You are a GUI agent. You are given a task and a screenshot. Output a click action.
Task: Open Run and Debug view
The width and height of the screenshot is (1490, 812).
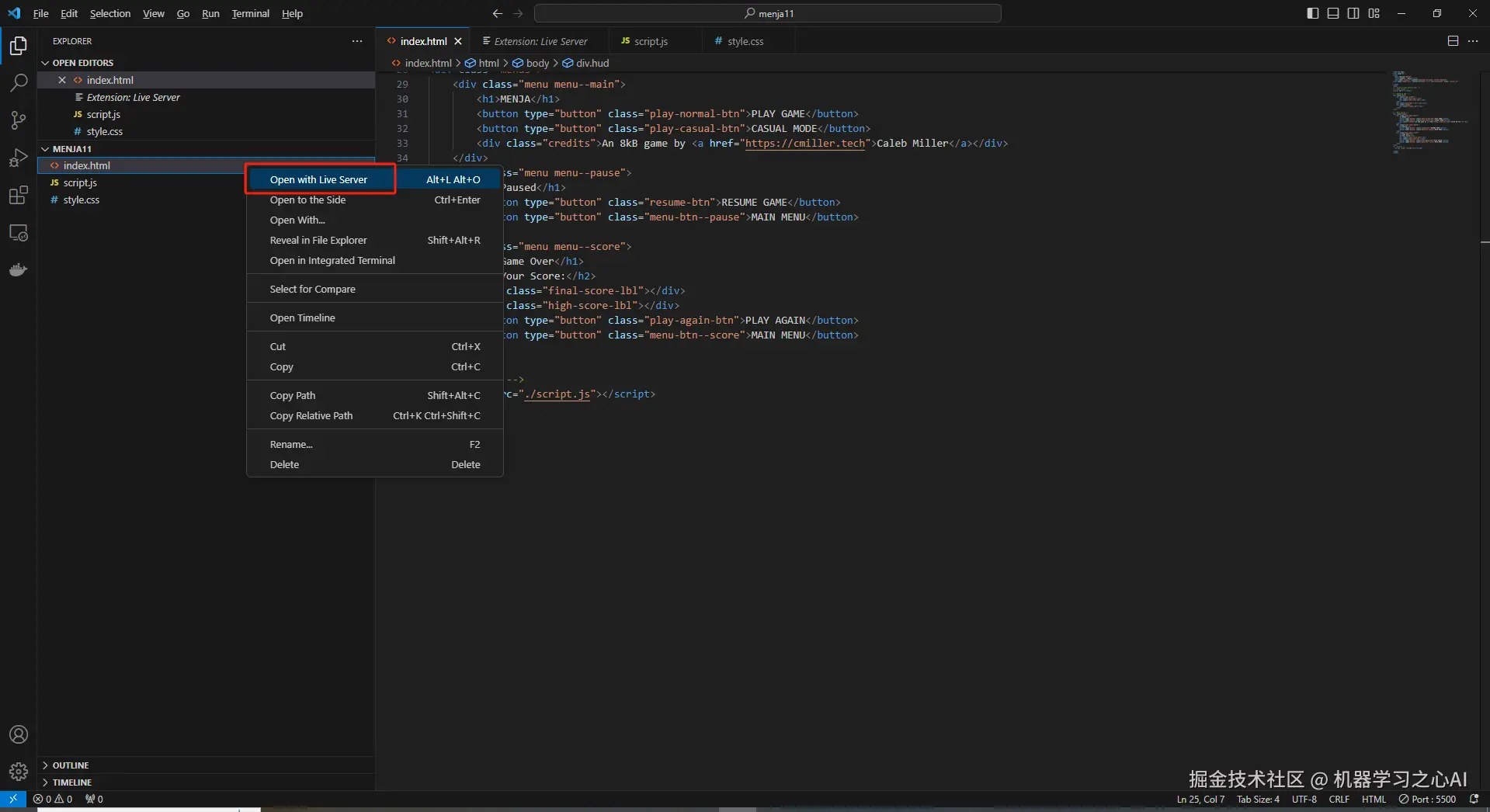[x=19, y=158]
